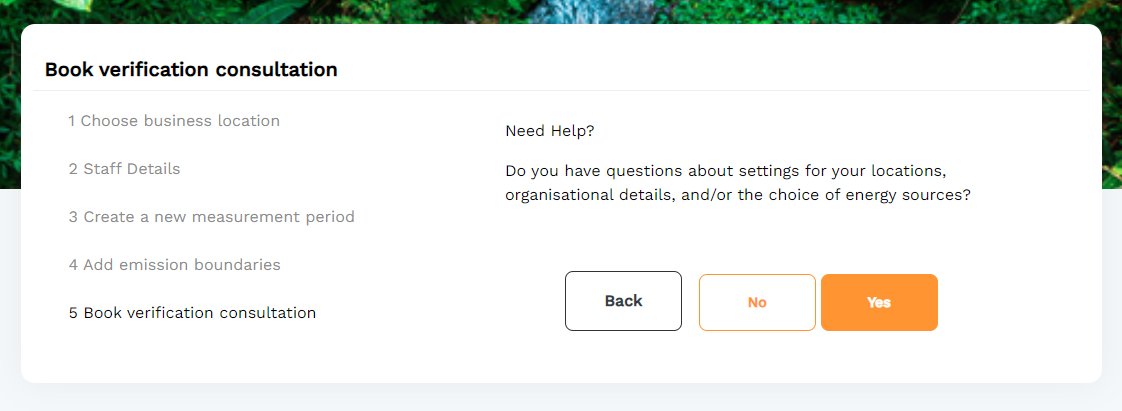Image resolution: width=1122 pixels, height=411 pixels.
Task: Click the number 2 beside Staff Details
Action: point(73,169)
